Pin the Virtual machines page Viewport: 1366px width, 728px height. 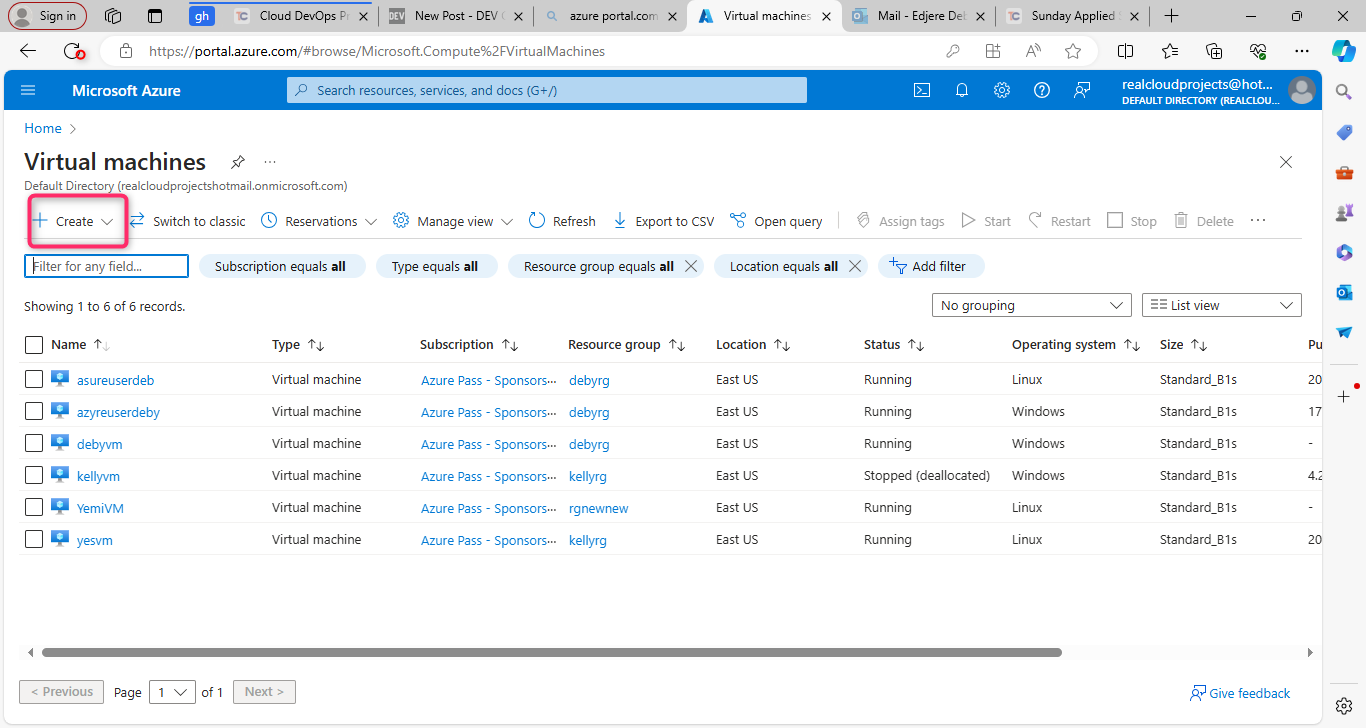click(x=238, y=162)
